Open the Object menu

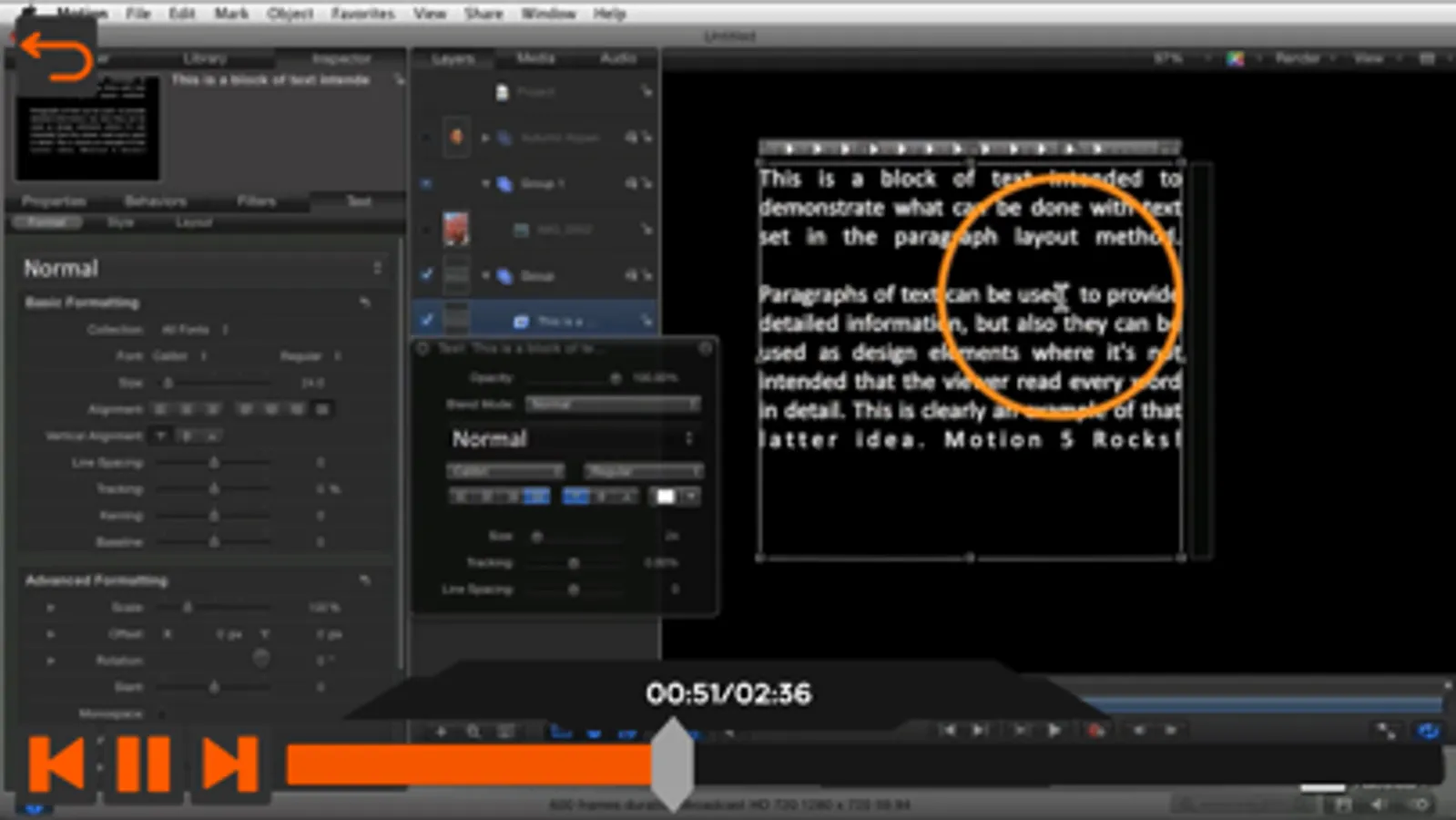coord(290,14)
